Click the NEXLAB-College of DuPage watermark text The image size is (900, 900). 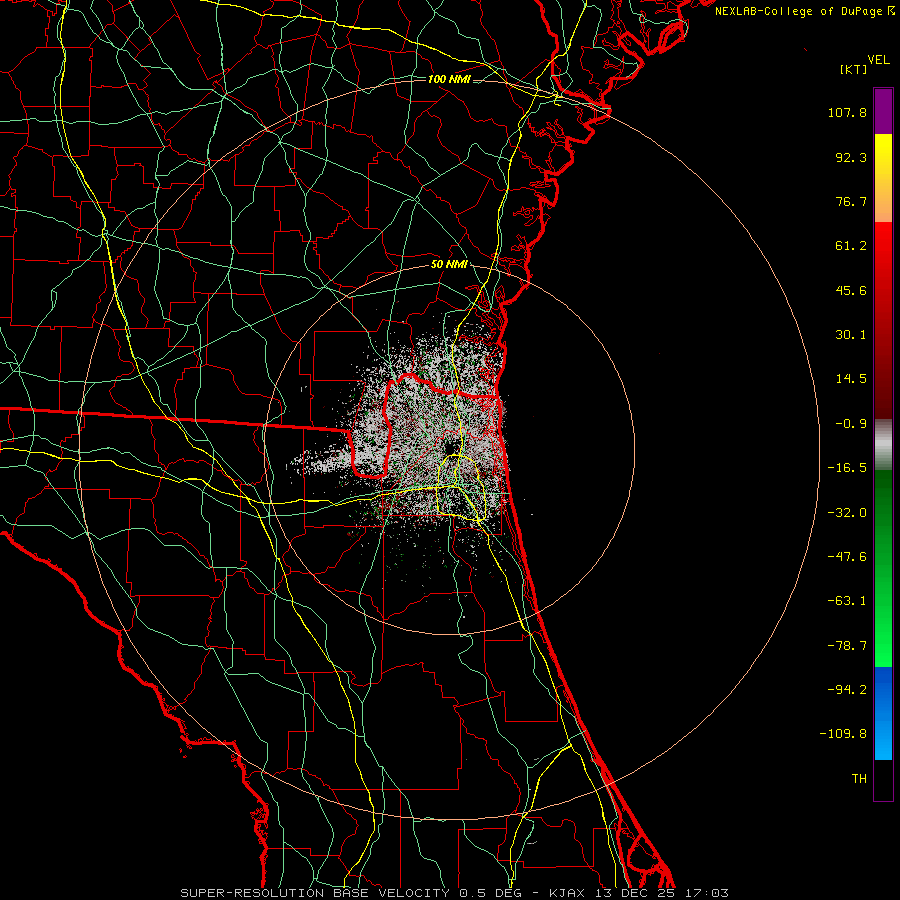[x=804, y=11]
